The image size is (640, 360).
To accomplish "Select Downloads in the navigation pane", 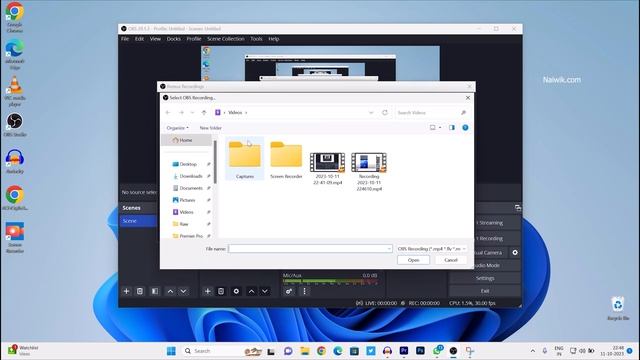I will (191, 176).
